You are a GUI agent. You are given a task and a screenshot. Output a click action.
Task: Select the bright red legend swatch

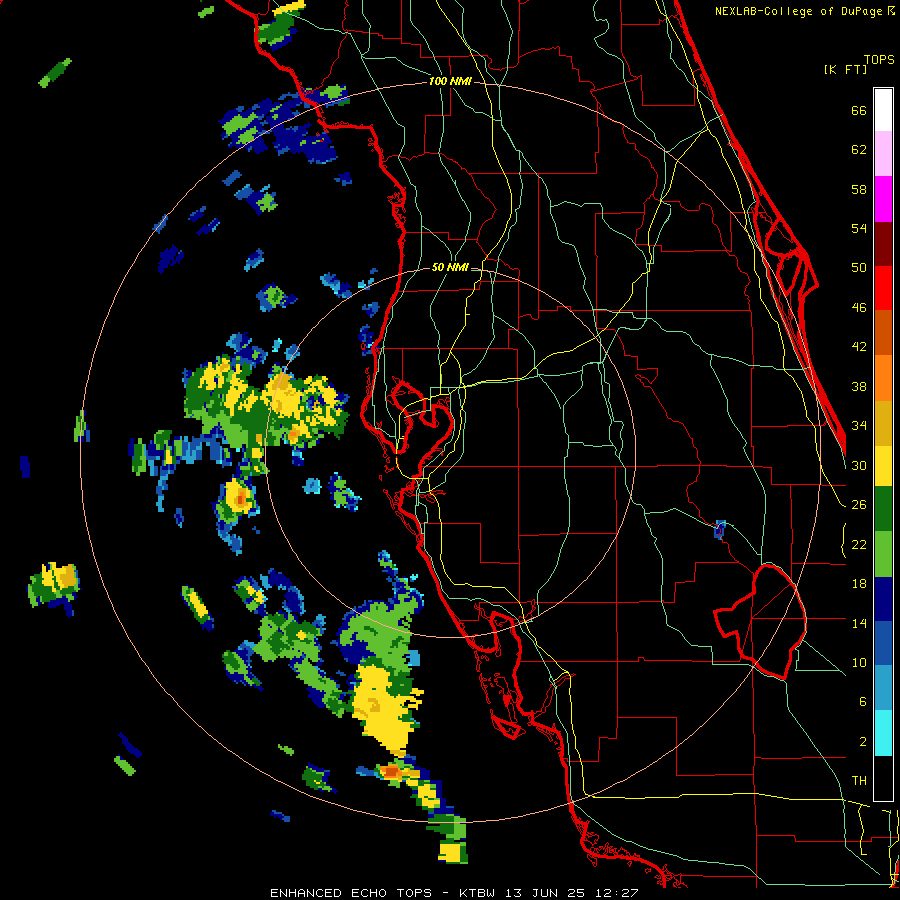(x=883, y=288)
